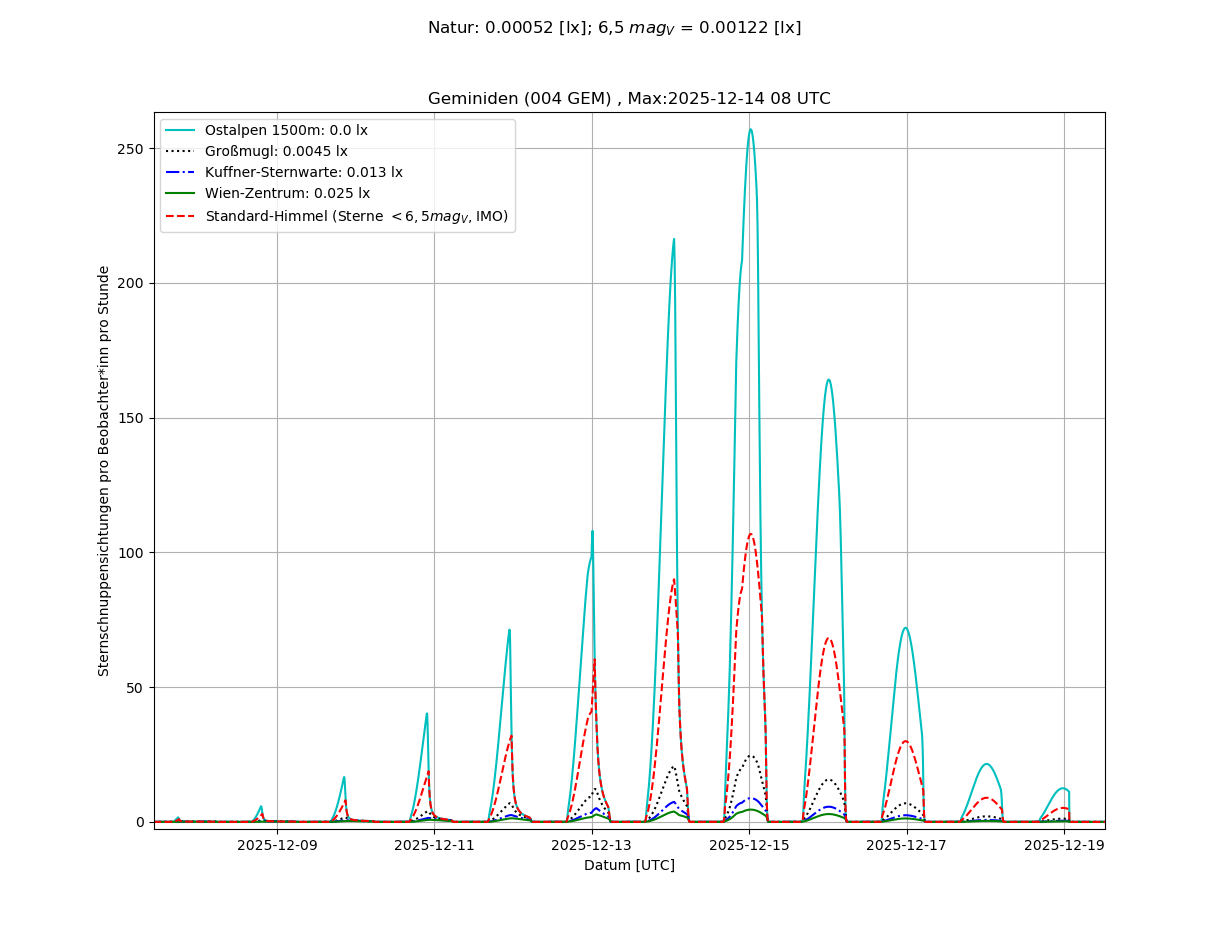The width and height of the screenshot is (1228, 932).
Task: Click the highest red dashed curve peak
Action: tap(750, 534)
